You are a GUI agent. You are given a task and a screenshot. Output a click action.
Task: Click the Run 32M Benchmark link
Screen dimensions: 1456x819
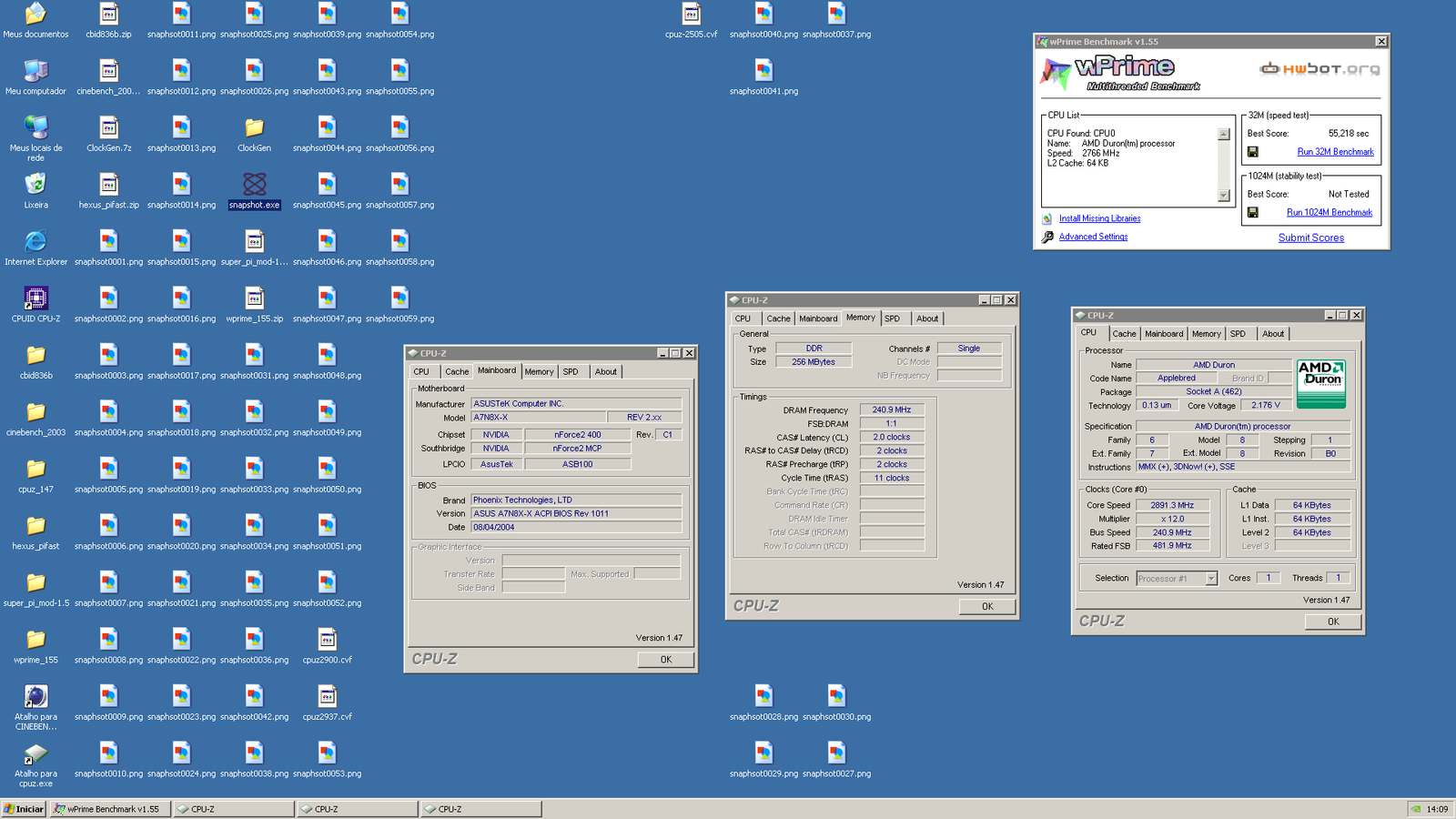pyautogui.click(x=1335, y=151)
